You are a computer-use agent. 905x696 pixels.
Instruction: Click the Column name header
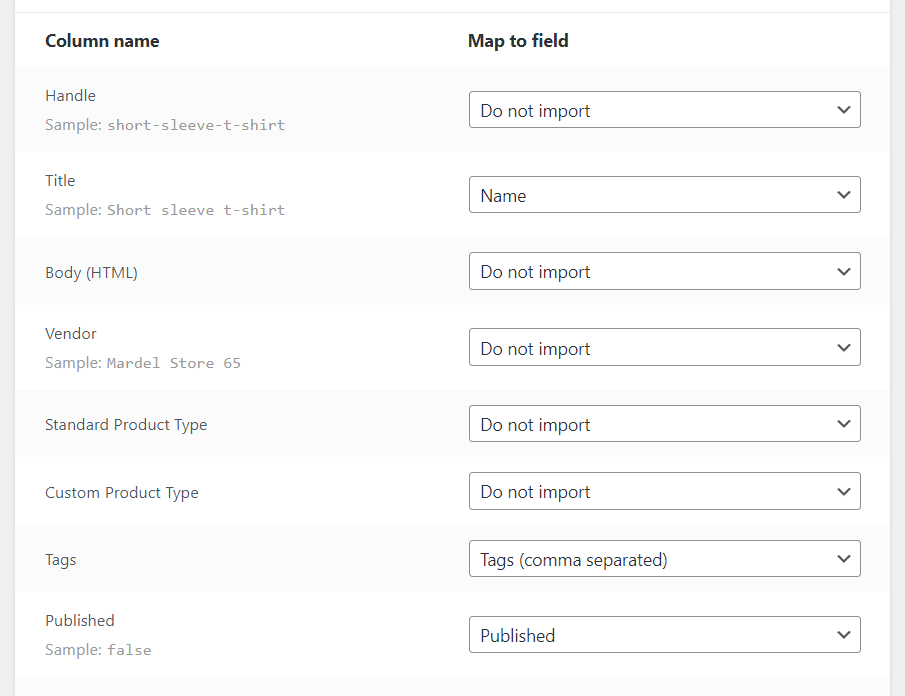(102, 41)
